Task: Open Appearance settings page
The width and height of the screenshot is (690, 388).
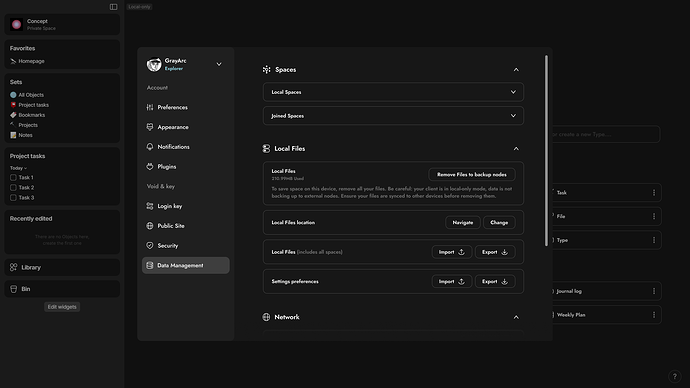Action: (185, 127)
